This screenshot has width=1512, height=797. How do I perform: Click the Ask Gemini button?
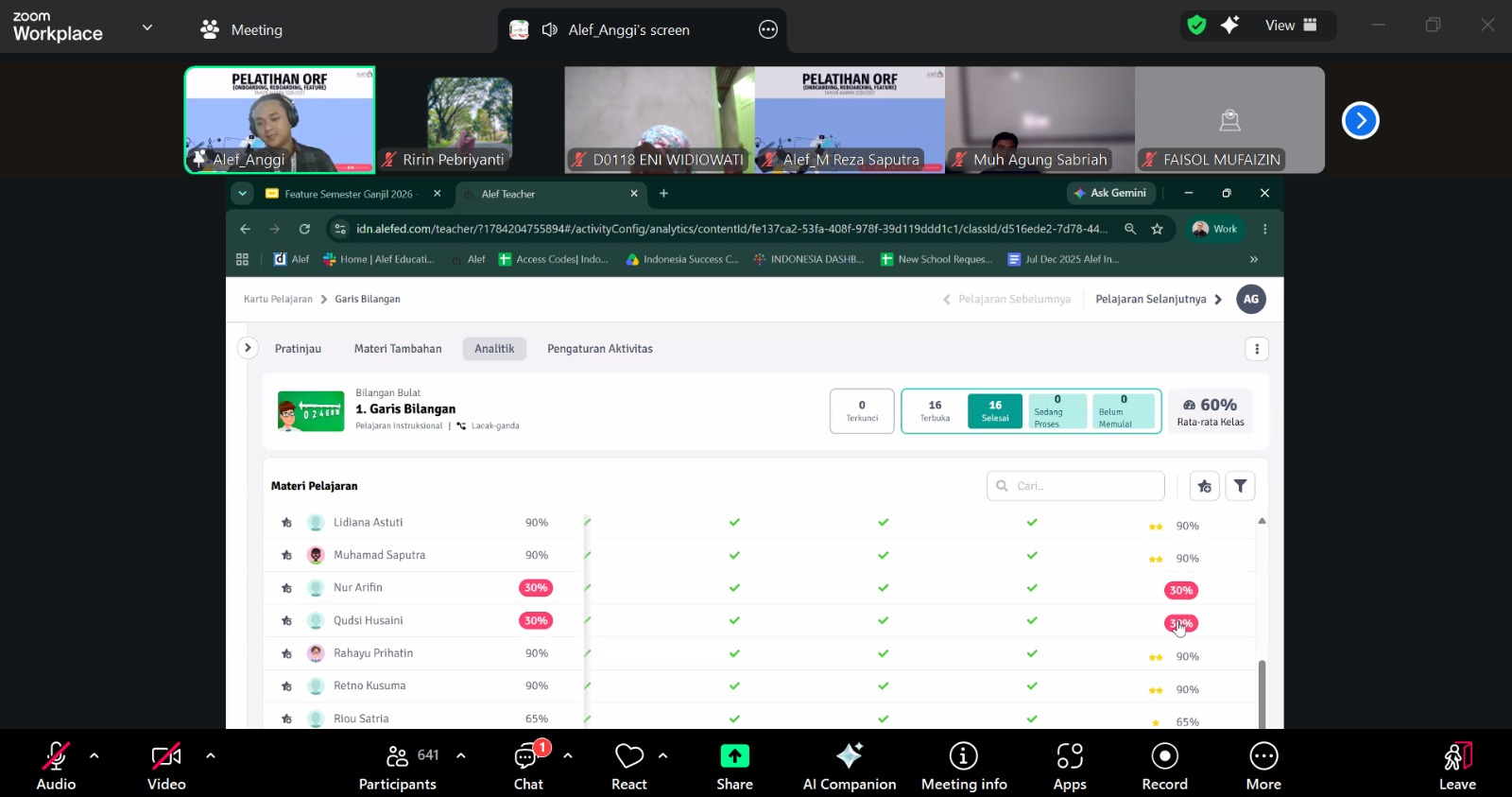click(1111, 193)
